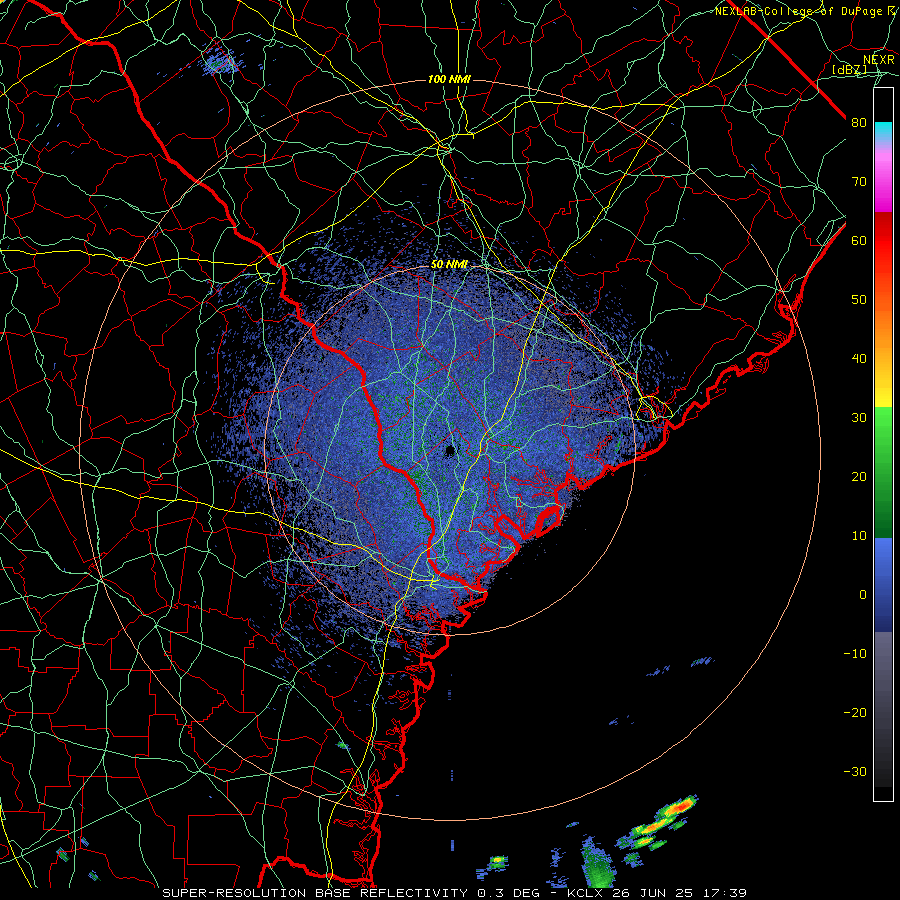The image size is (900, 900).
Task: Click the 100 NMI range ring label
Action: pos(449,79)
